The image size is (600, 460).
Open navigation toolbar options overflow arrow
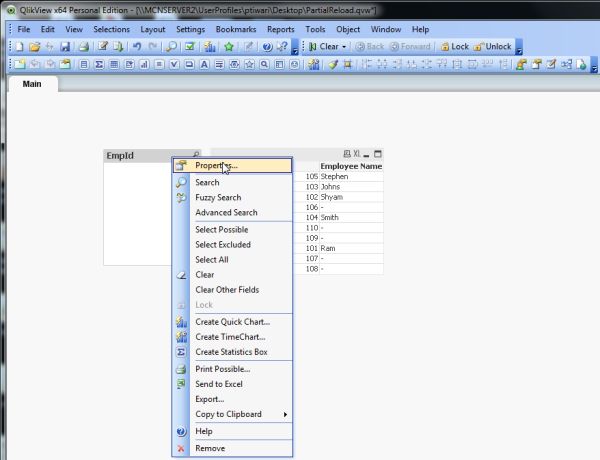(x=519, y=47)
